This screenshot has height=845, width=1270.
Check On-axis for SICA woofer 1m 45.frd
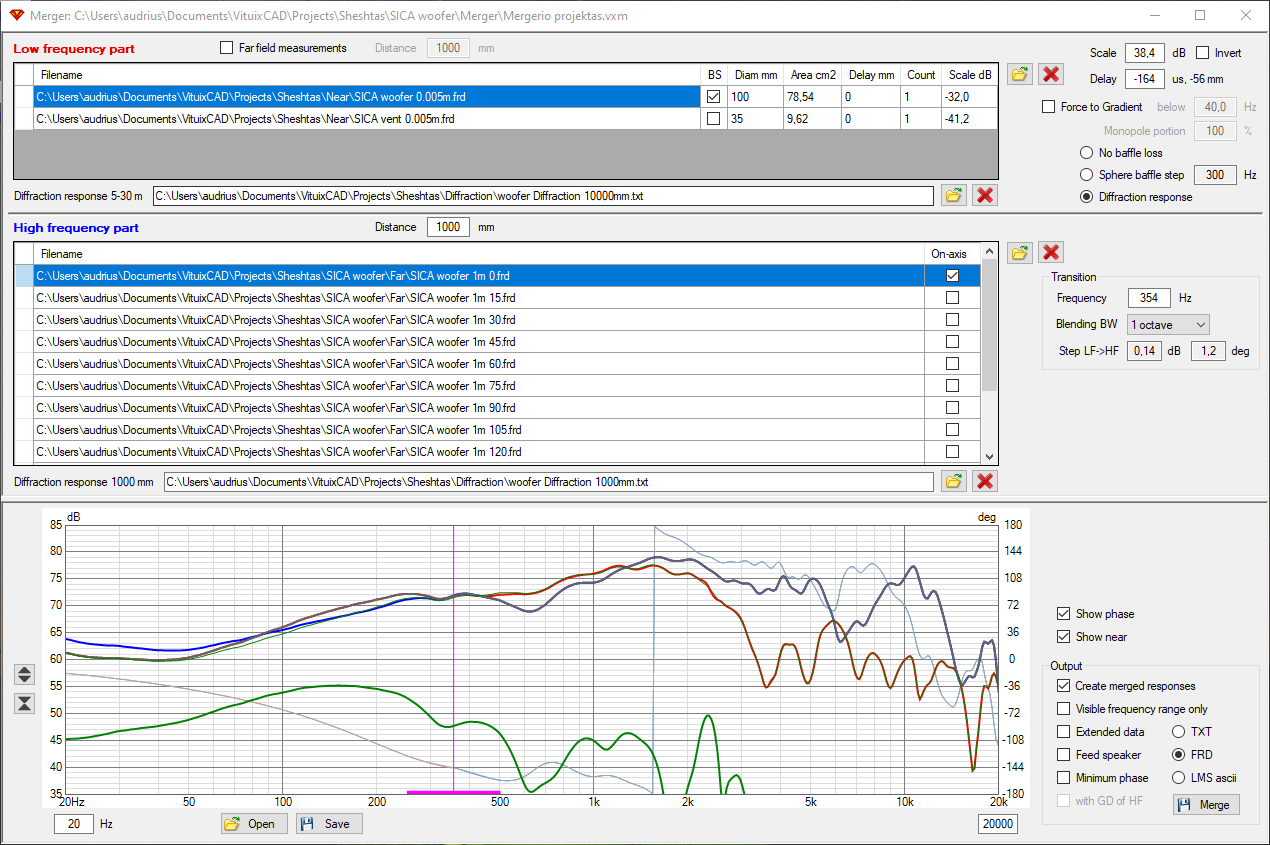pyautogui.click(x=952, y=341)
